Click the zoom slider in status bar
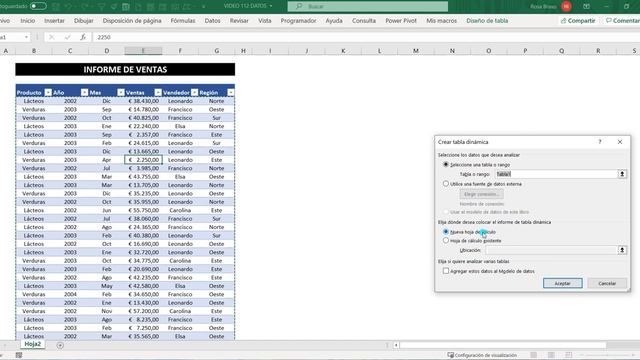640x360 pixels. [608, 355]
